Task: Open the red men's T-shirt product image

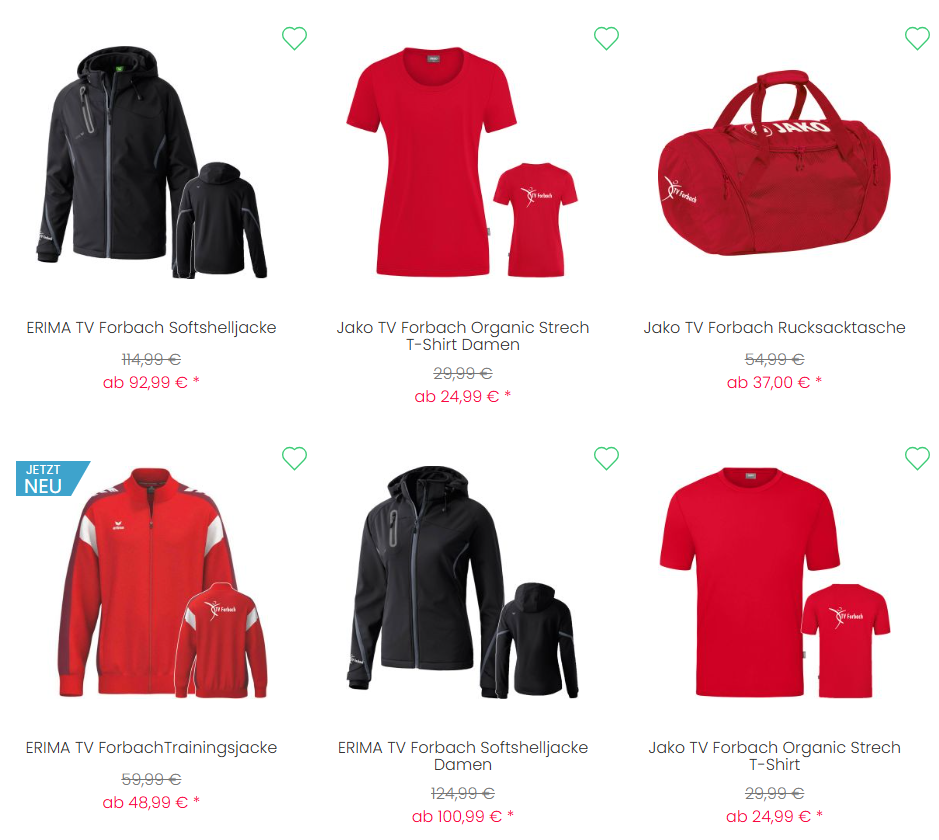Action: [775, 583]
